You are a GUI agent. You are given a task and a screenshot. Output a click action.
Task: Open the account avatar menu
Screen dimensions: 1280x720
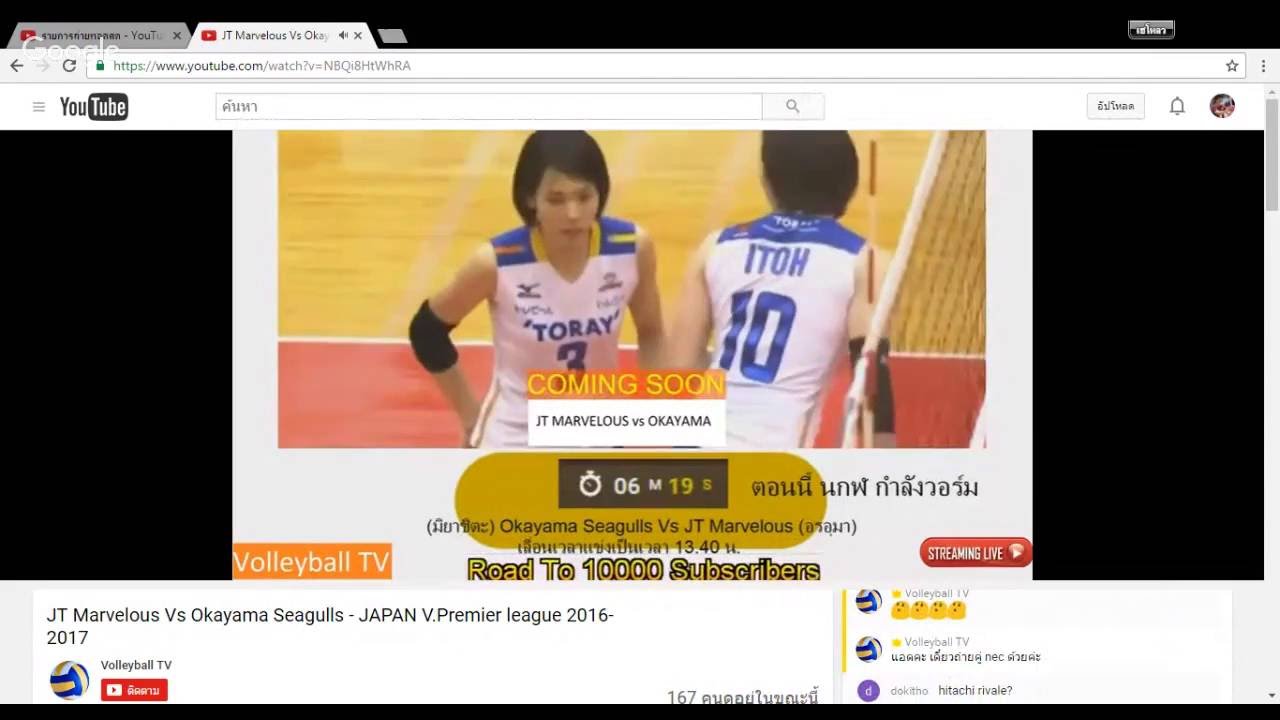click(1222, 106)
